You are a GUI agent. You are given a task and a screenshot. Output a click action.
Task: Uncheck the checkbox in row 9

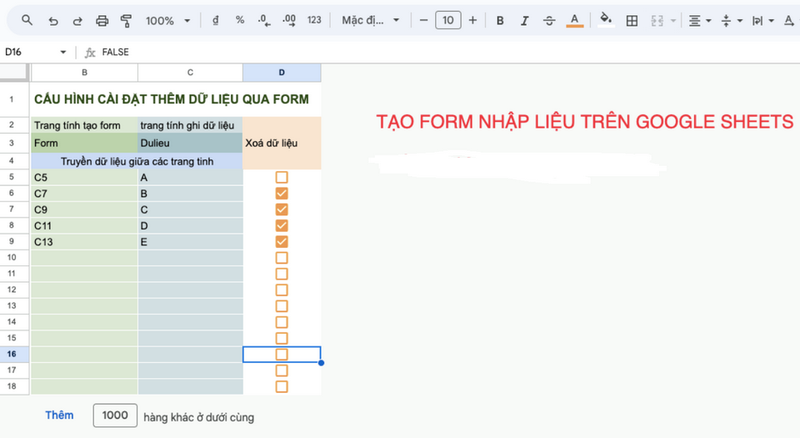(282, 241)
